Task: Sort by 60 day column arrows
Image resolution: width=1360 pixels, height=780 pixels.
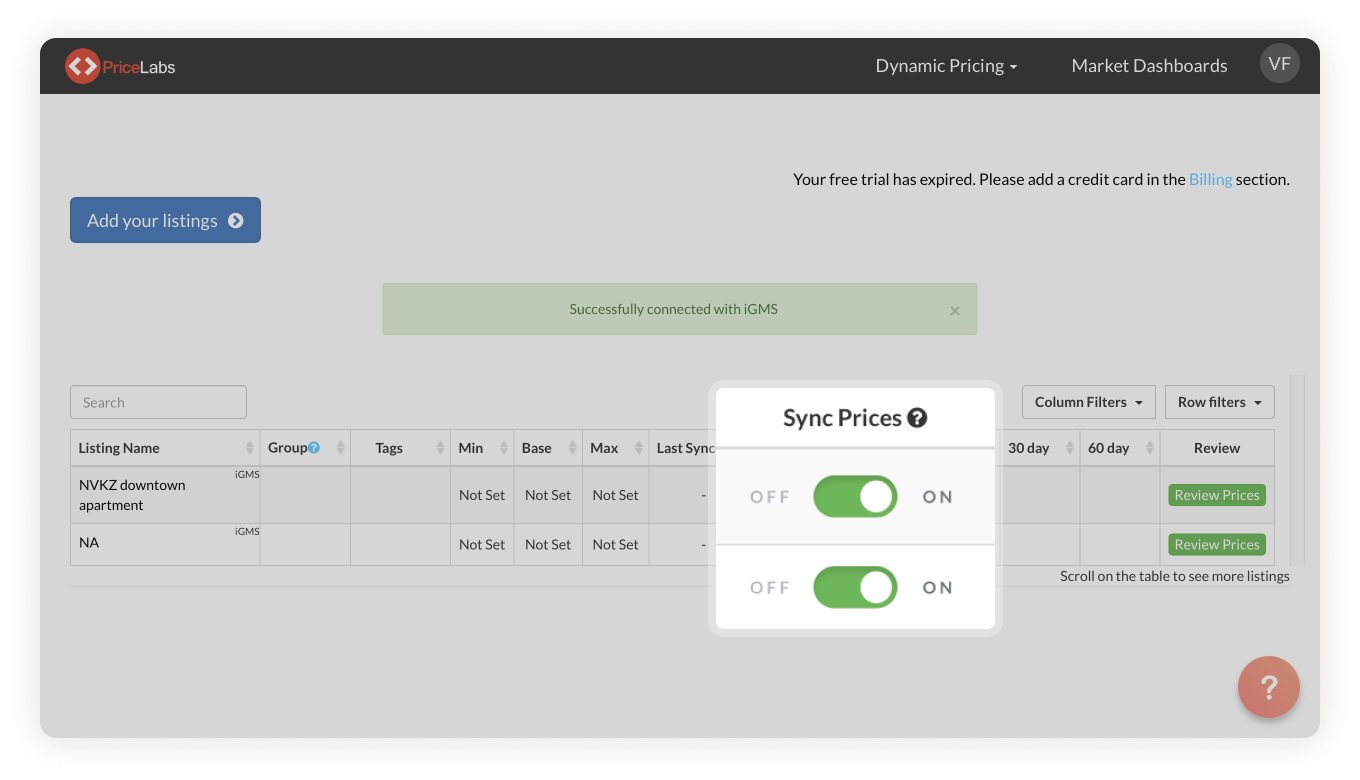Action: (1150, 448)
